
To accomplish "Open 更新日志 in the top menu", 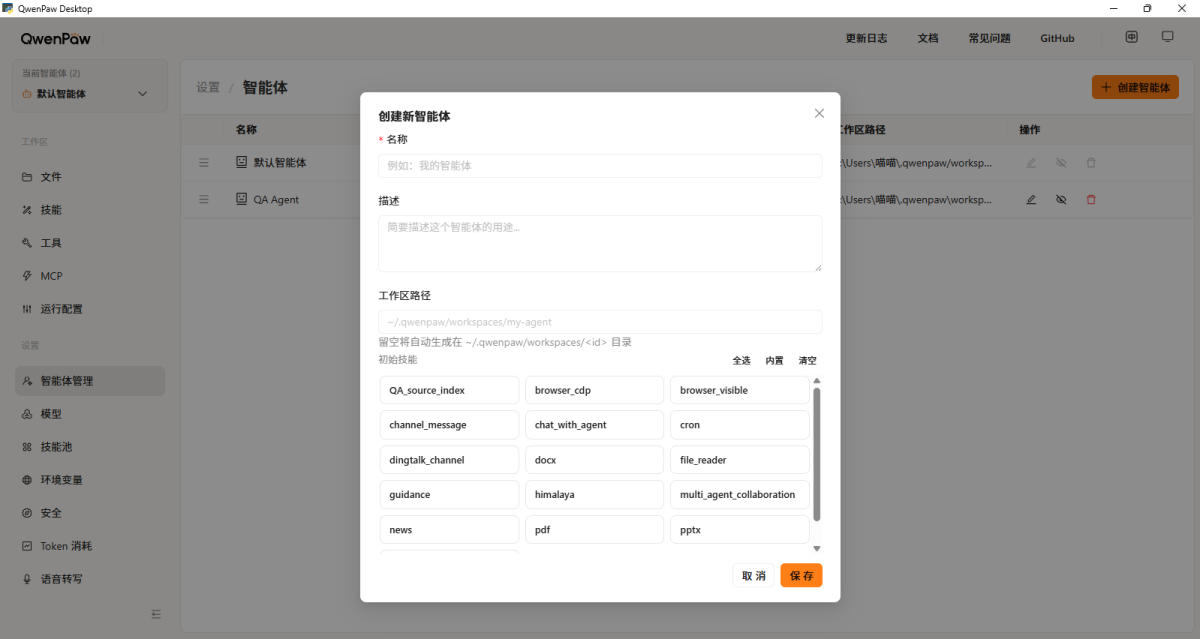I will [x=866, y=38].
